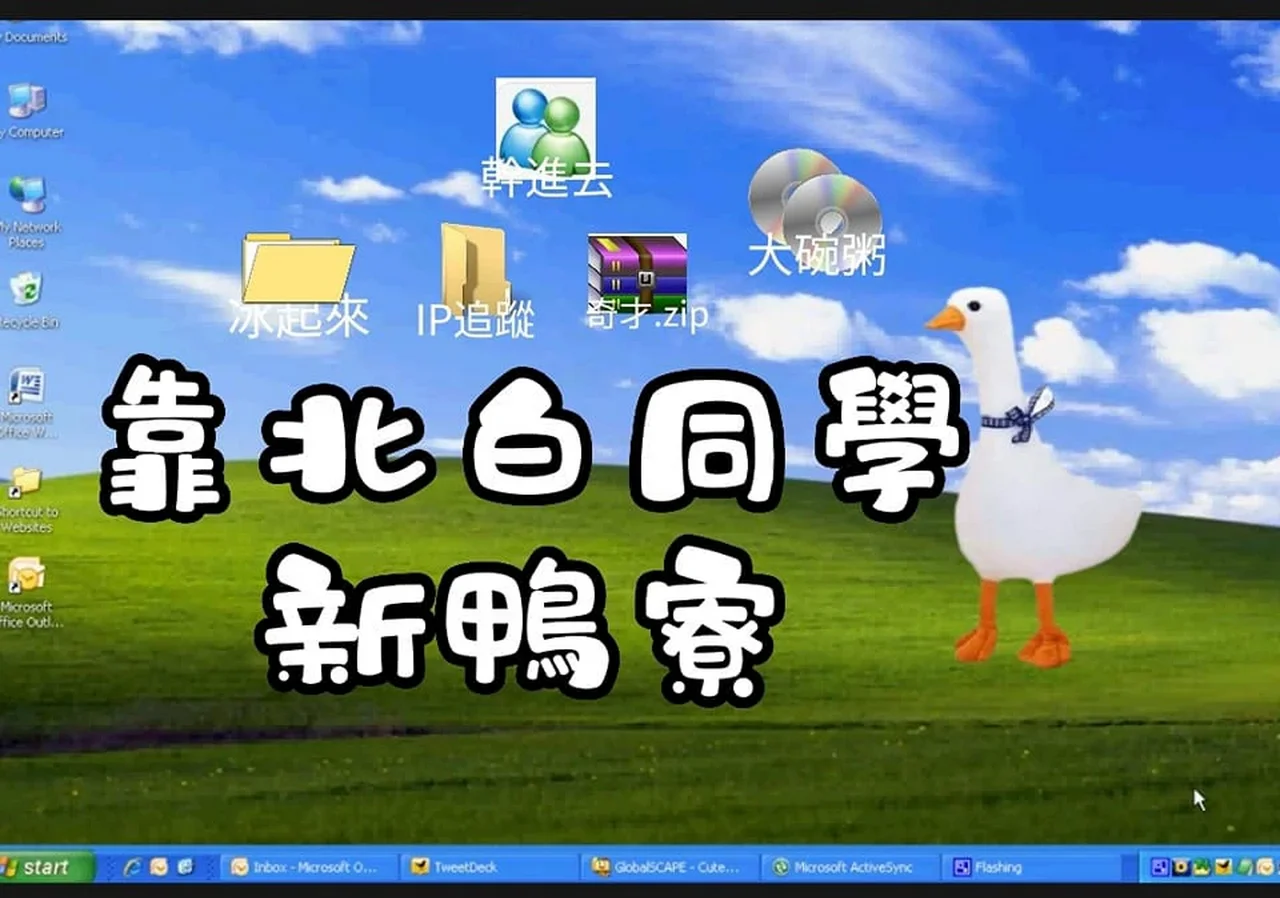1280x898 pixels.
Task: Switch to the Flashing taskbar button
Action: coord(1032,867)
